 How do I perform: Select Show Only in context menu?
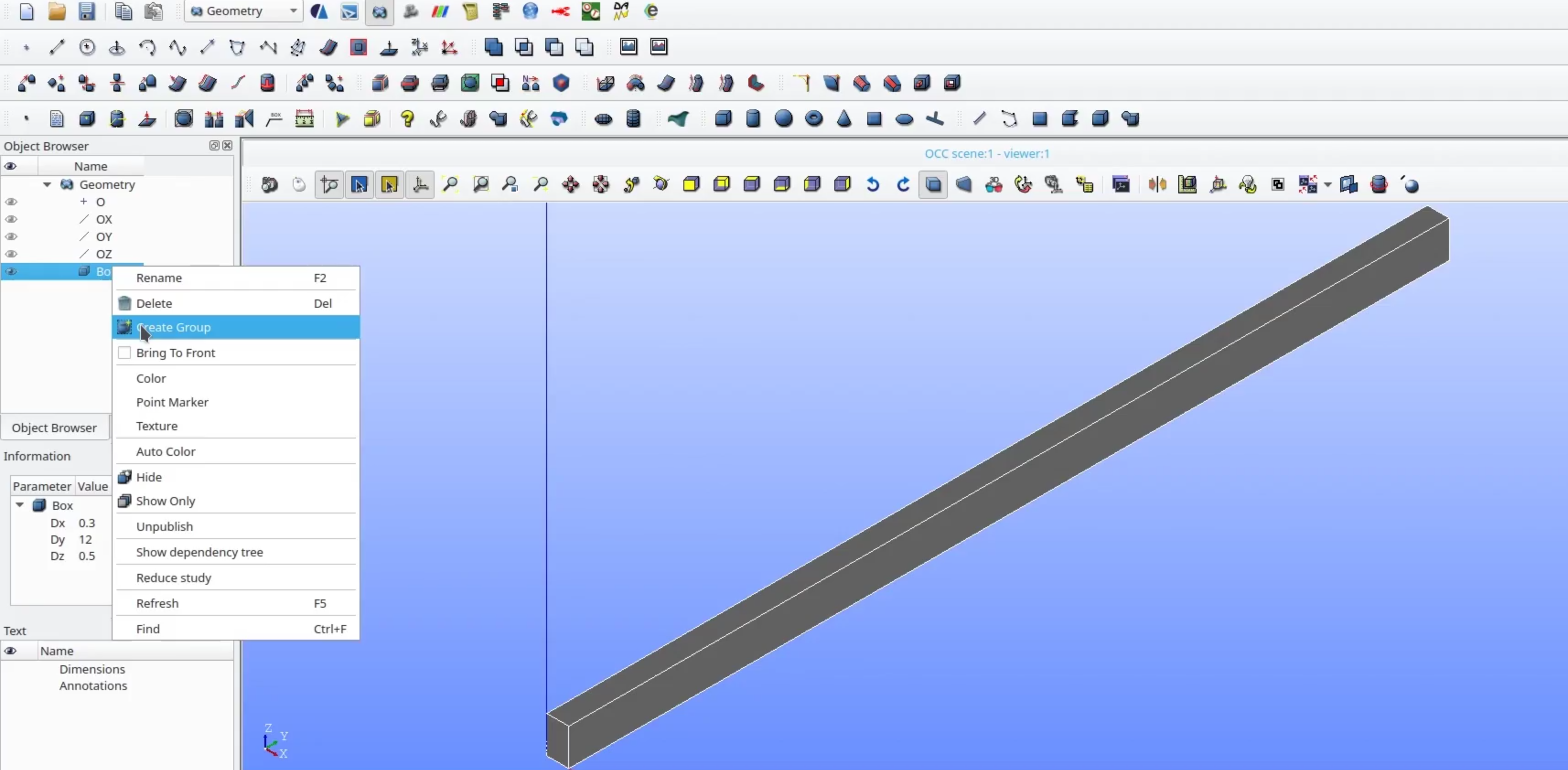pos(166,501)
